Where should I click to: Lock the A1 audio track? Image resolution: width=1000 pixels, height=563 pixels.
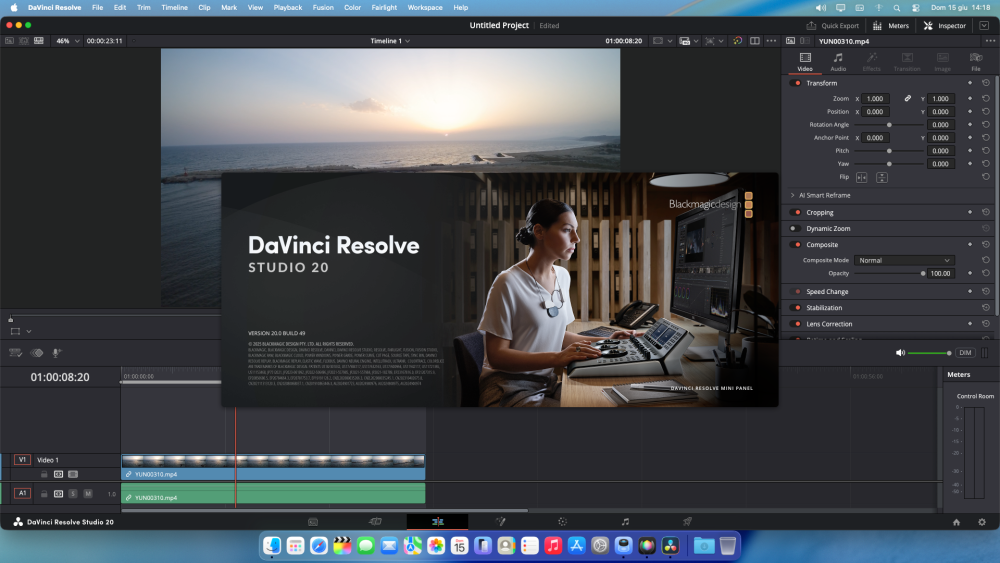point(44,494)
